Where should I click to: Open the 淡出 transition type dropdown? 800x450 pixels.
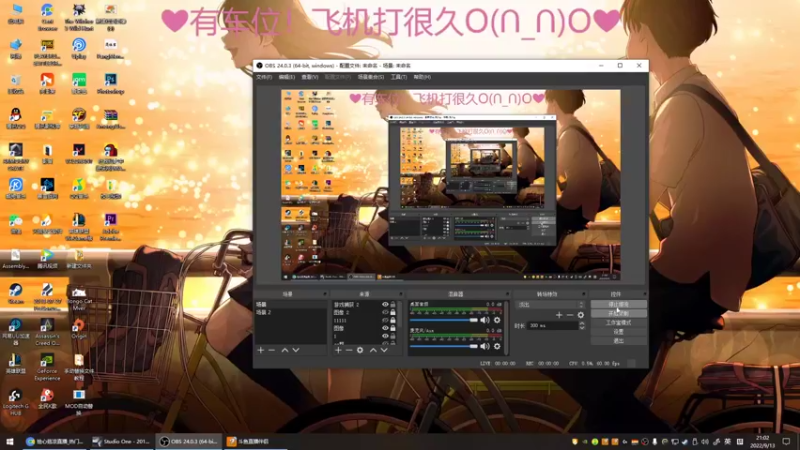click(x=550, y=305)
